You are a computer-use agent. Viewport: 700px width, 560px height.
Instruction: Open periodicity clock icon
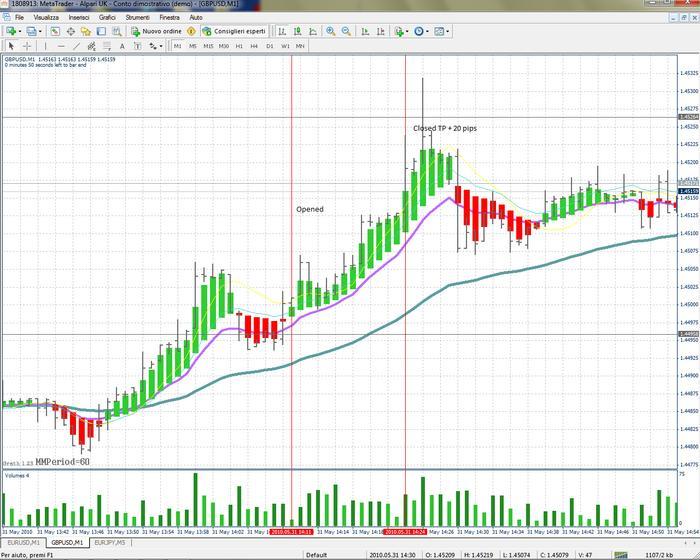tap(419, 31)
